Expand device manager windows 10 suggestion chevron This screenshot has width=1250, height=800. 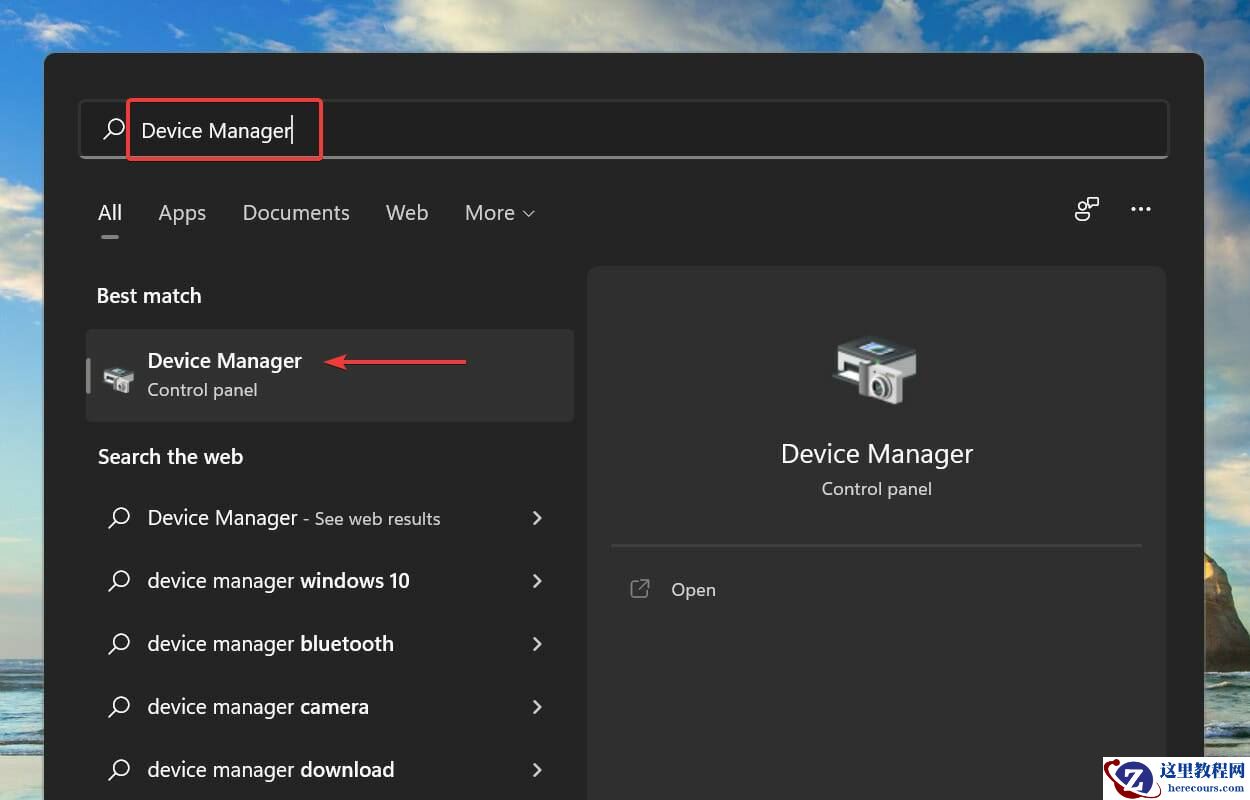(x=537, y=581)
